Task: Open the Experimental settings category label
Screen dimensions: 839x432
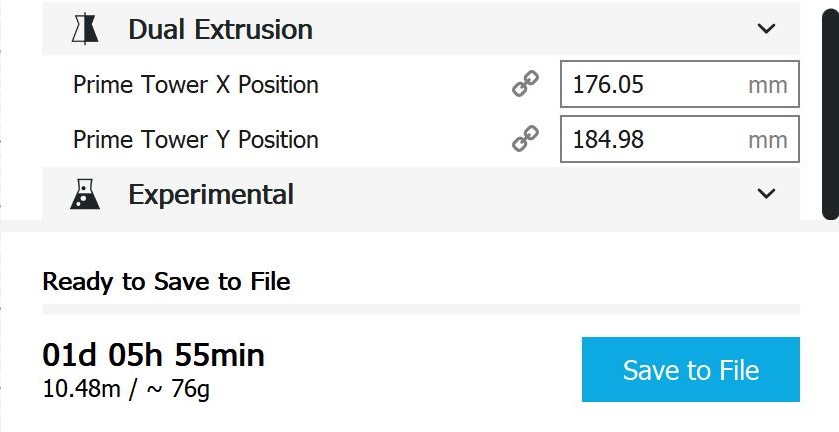Action: pyautogui.click(x=210, y=193)
